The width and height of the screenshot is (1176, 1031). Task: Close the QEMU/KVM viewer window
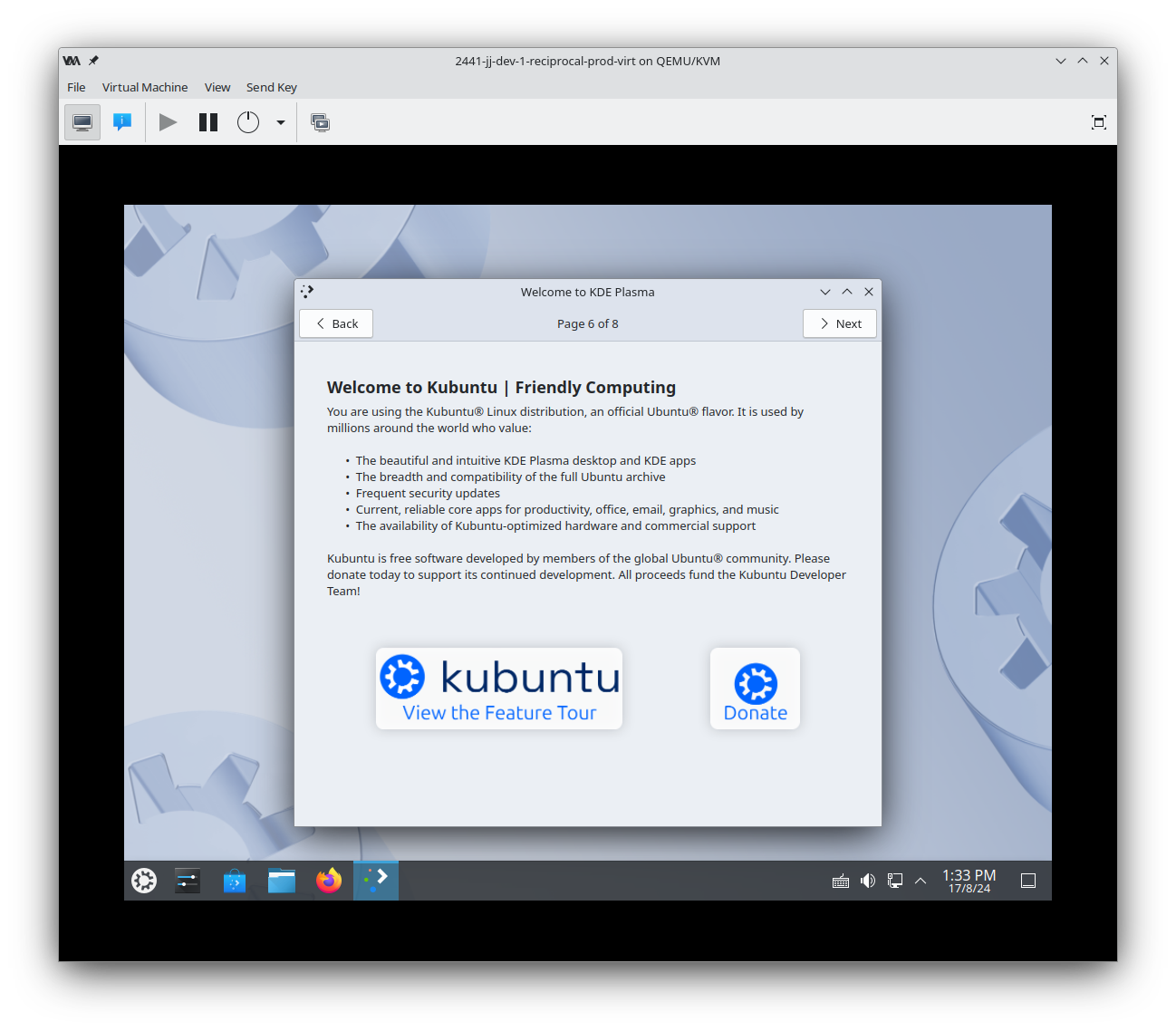point(1104,61)
